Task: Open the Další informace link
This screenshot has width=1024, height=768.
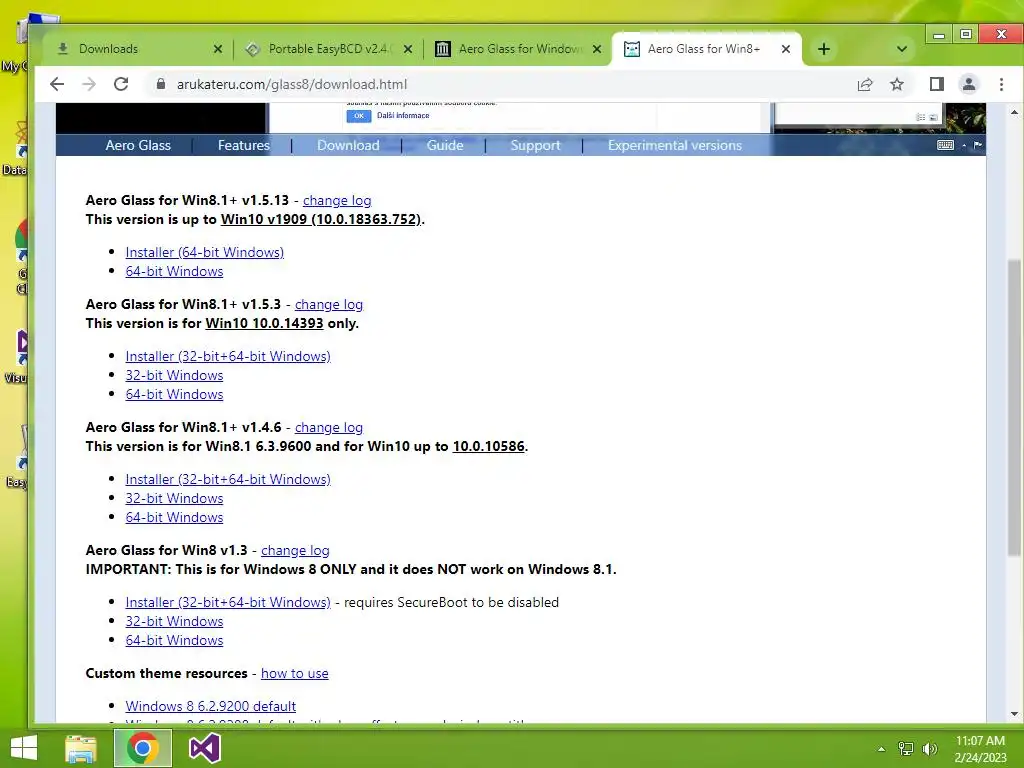Action: tap(403, 116)
